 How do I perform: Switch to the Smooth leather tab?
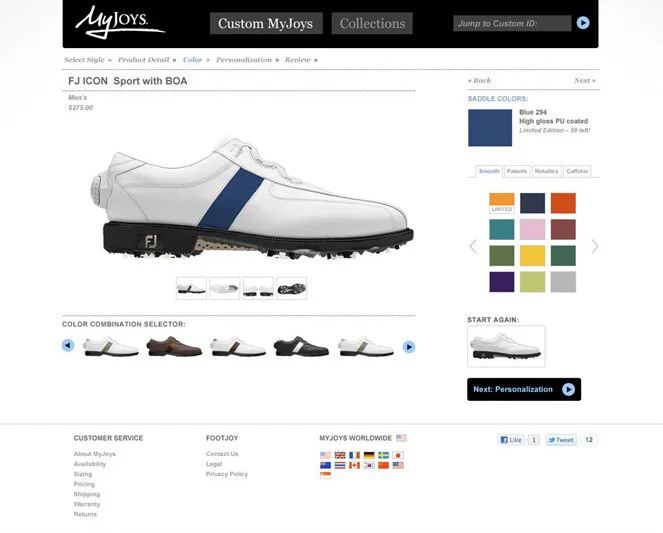[489, 171]
